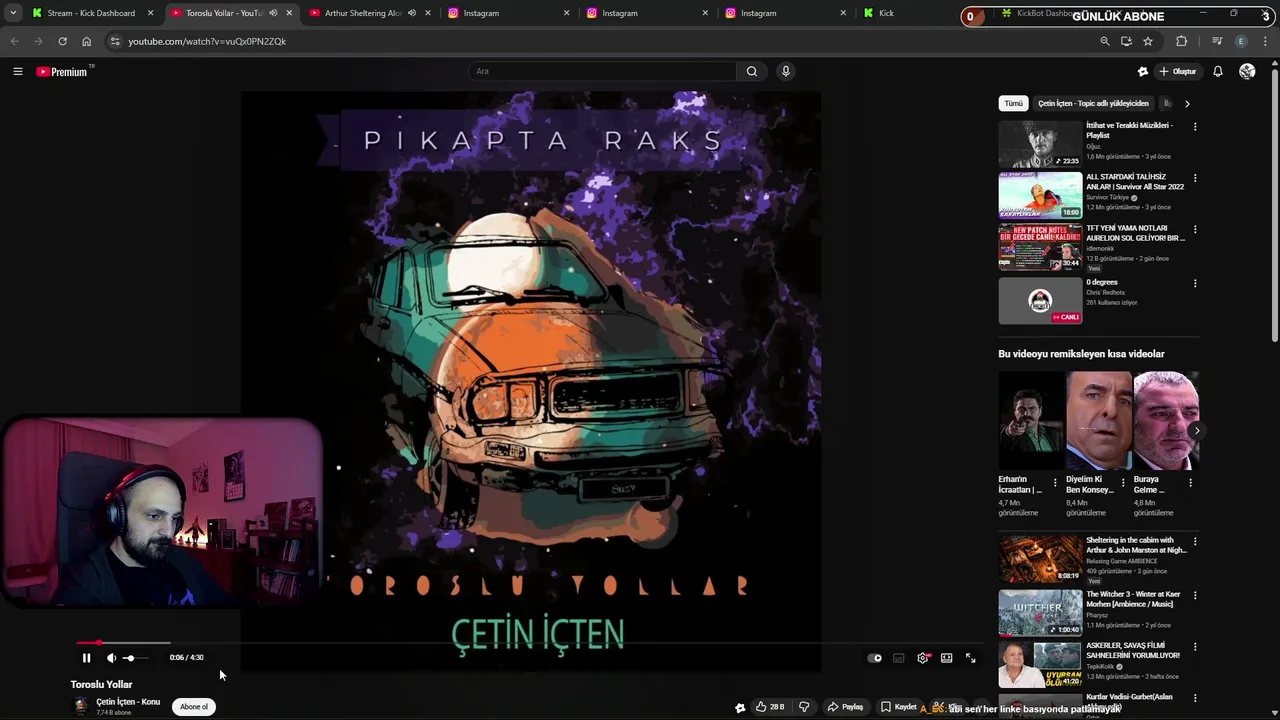Show more filter chips with arrow
This screenshot has width=1280, height=720.
1187,104
